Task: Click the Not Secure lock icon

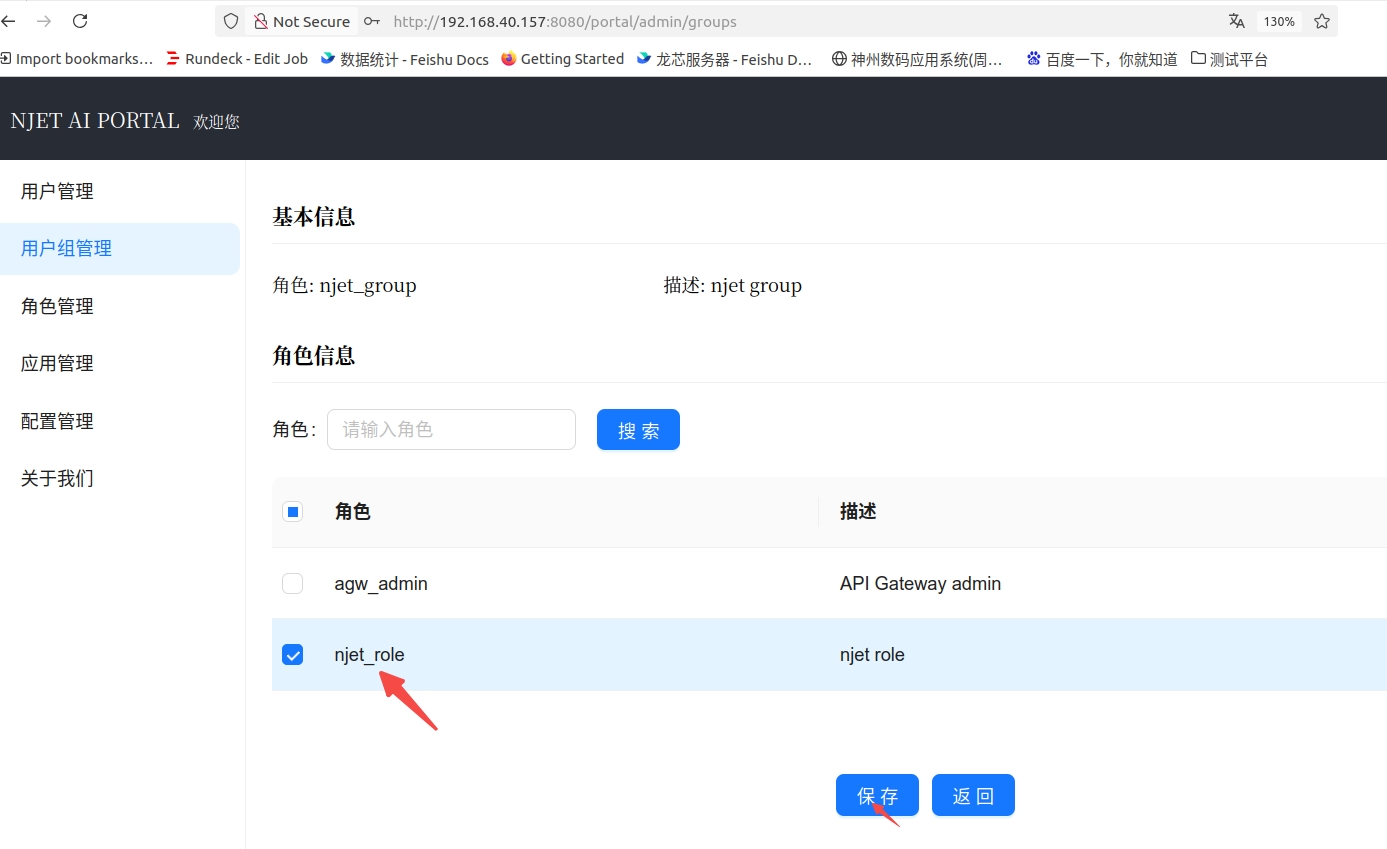Action: coord(261,21)
